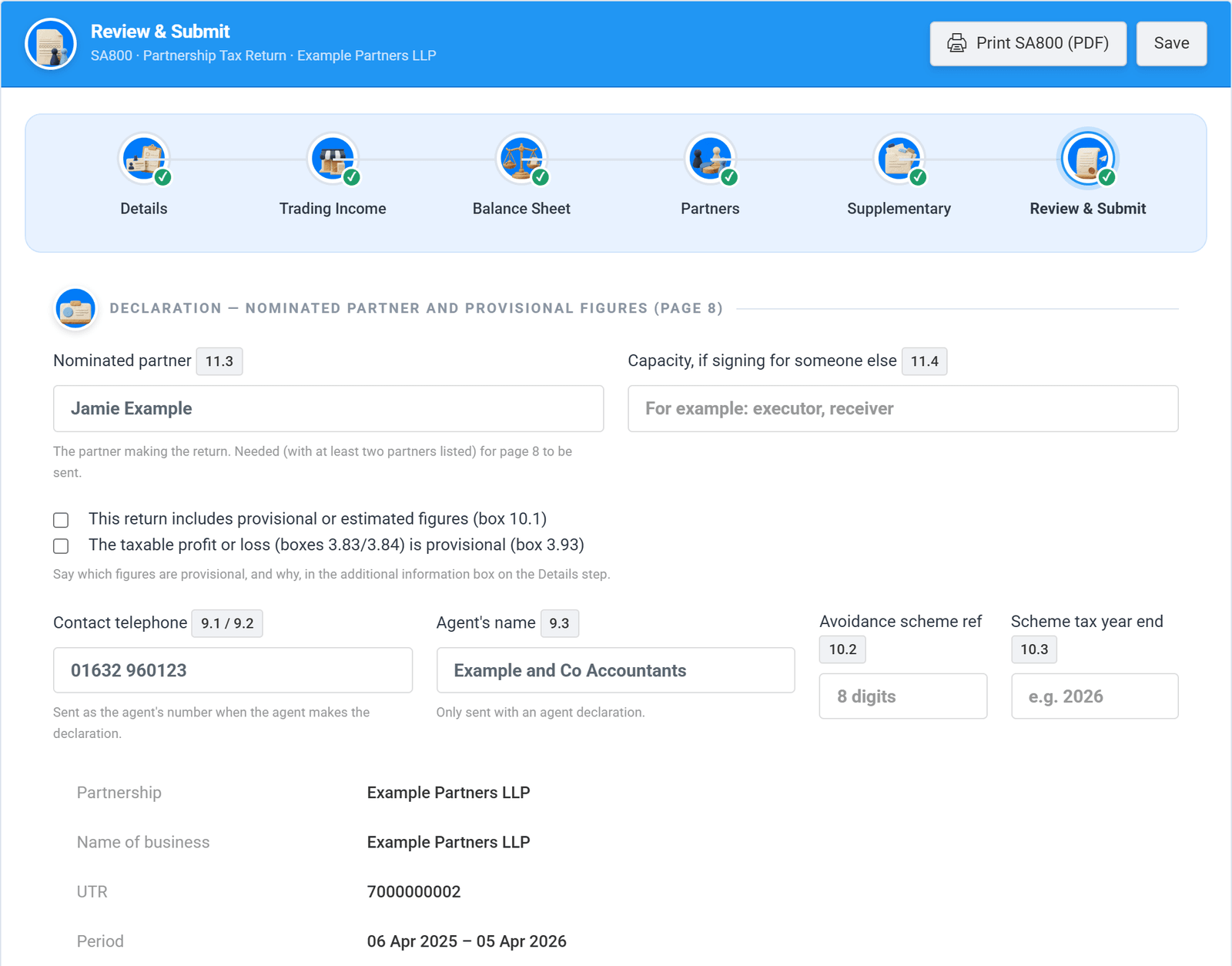The image size is (1232, 966).
Task: Tick the provisional or estimated figures checkbox
Action: pyautogui.click(x=61, y=520)
